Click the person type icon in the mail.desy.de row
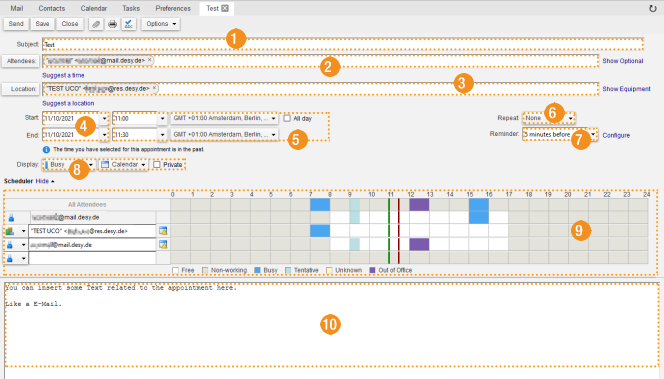664x379 pixels. click(10, 245)
